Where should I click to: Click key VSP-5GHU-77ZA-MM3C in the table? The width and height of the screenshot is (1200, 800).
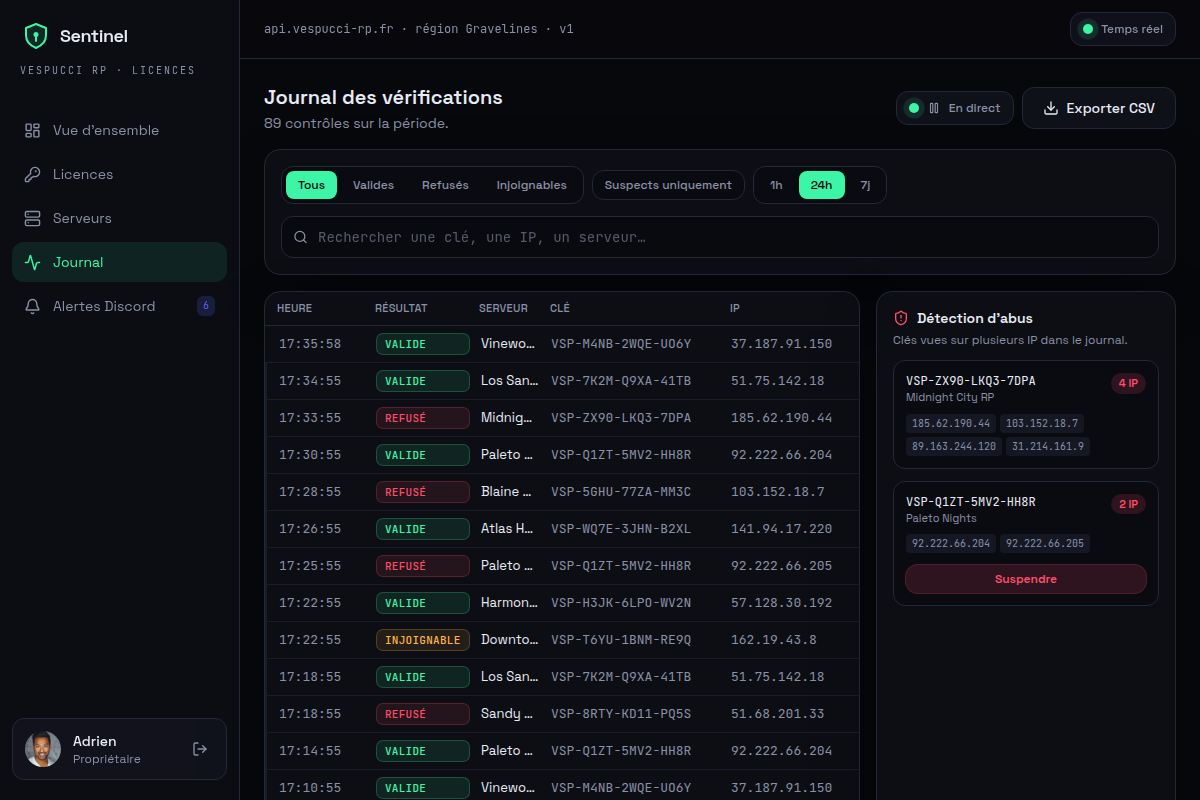(621, 492)
